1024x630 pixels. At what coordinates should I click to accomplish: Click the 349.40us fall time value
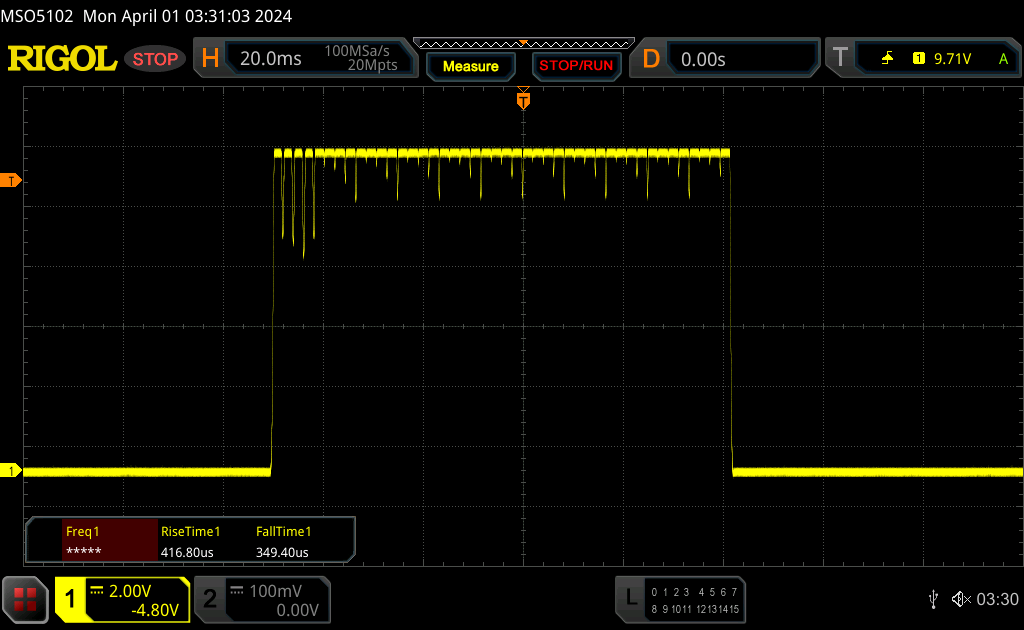[282, 552]
